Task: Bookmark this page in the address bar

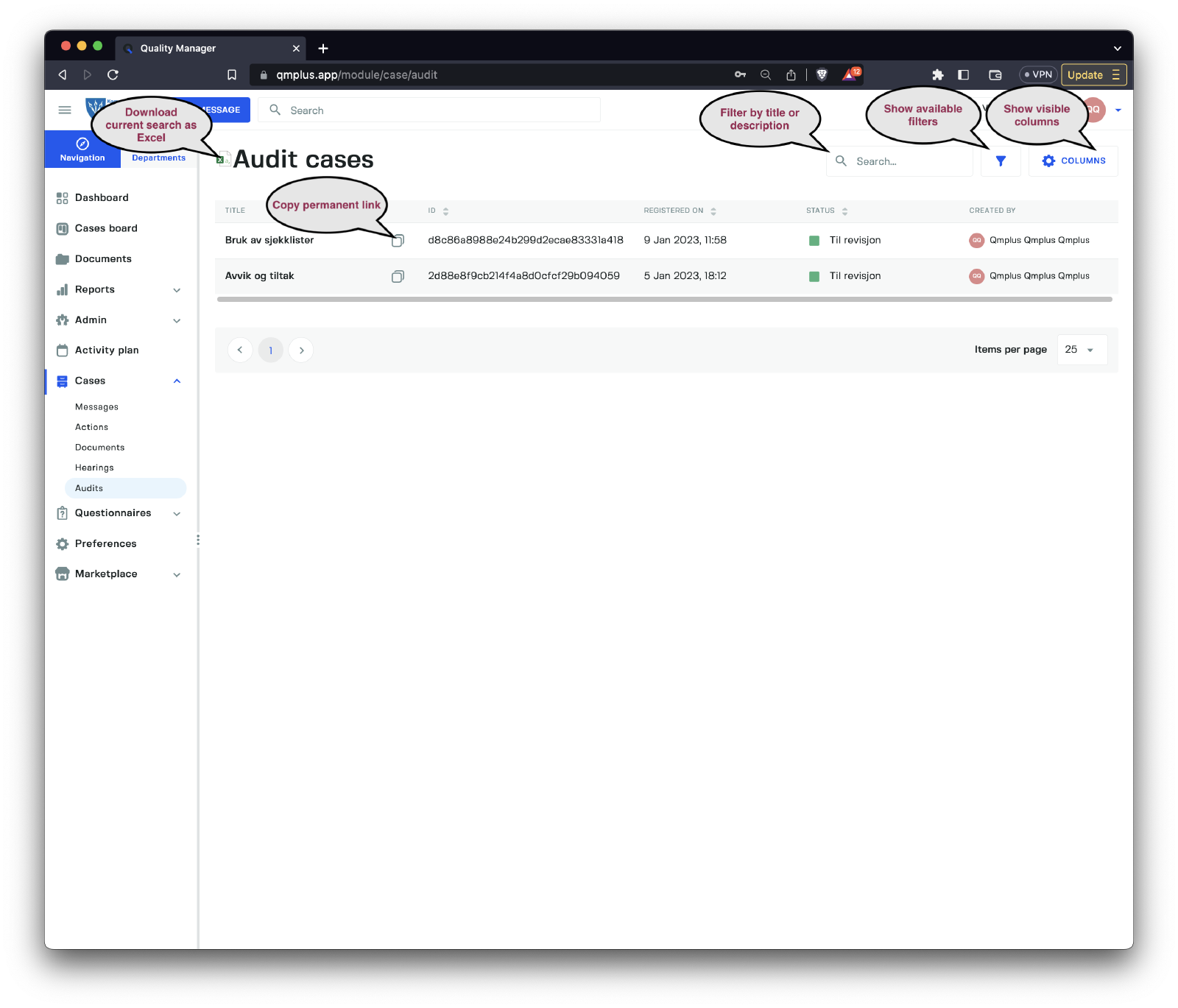Action: point(232,75)
